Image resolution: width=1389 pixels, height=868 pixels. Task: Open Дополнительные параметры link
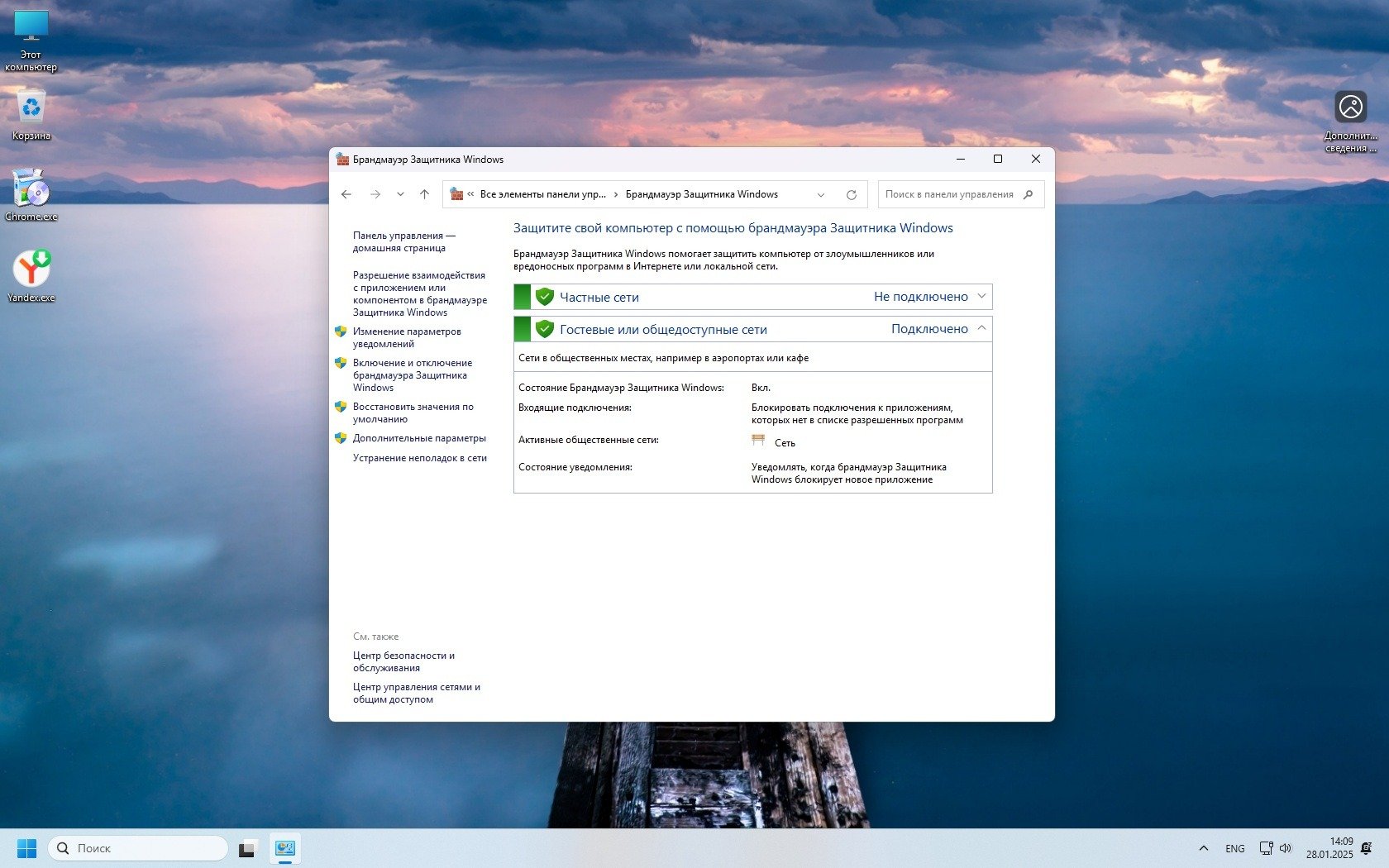pyautogui.click(x=419, y=438)
